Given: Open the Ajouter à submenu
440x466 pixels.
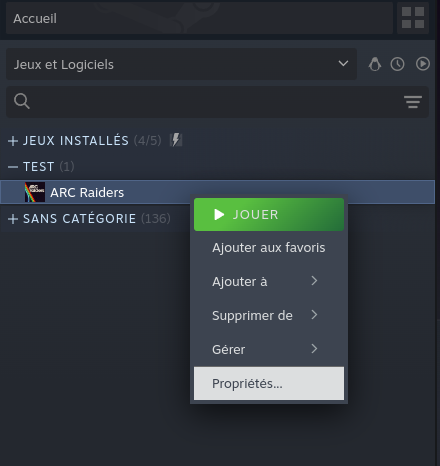Looking at the screenshot, I should (x=269, y=282).
